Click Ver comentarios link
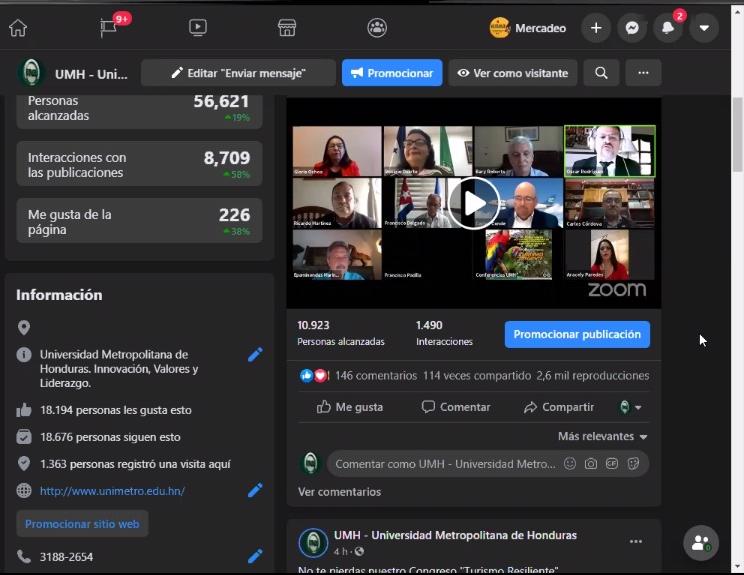The image size is (744, 575). [x=339, y=492]
